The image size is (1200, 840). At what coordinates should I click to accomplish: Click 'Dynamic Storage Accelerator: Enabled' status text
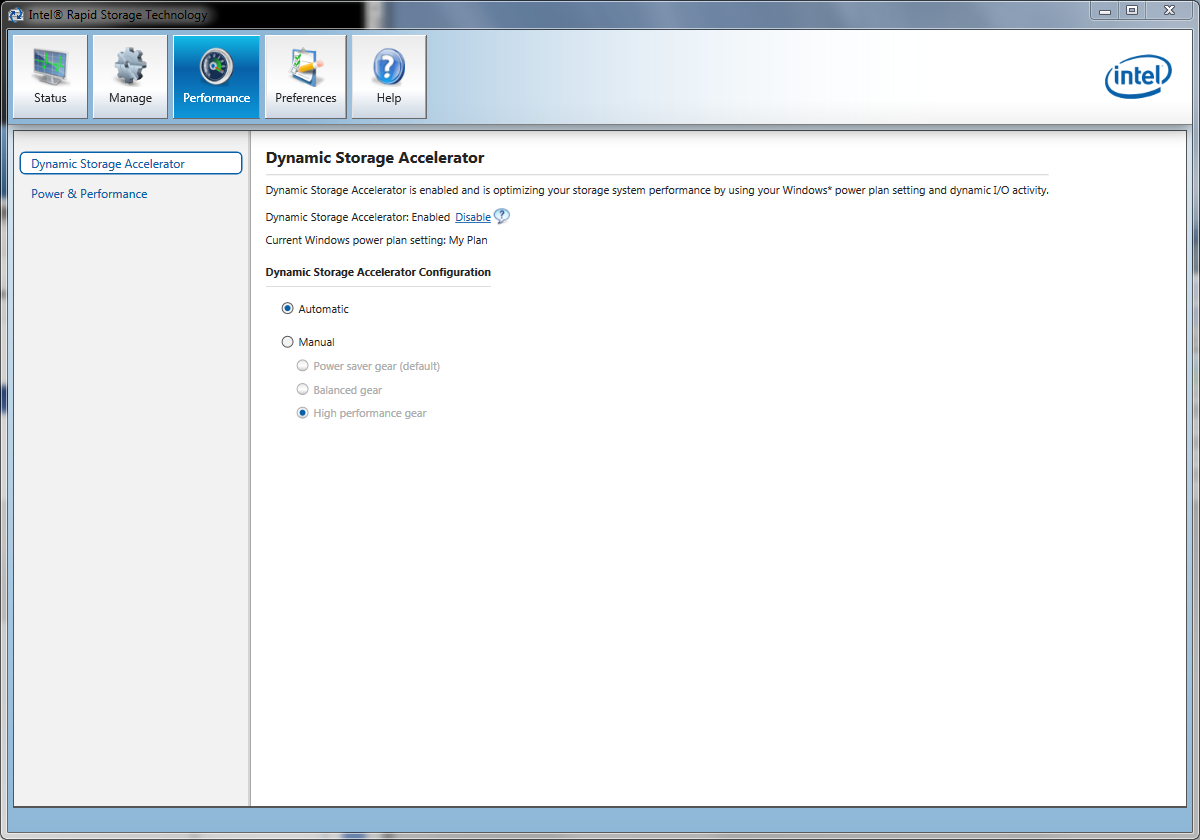[358, 217]
